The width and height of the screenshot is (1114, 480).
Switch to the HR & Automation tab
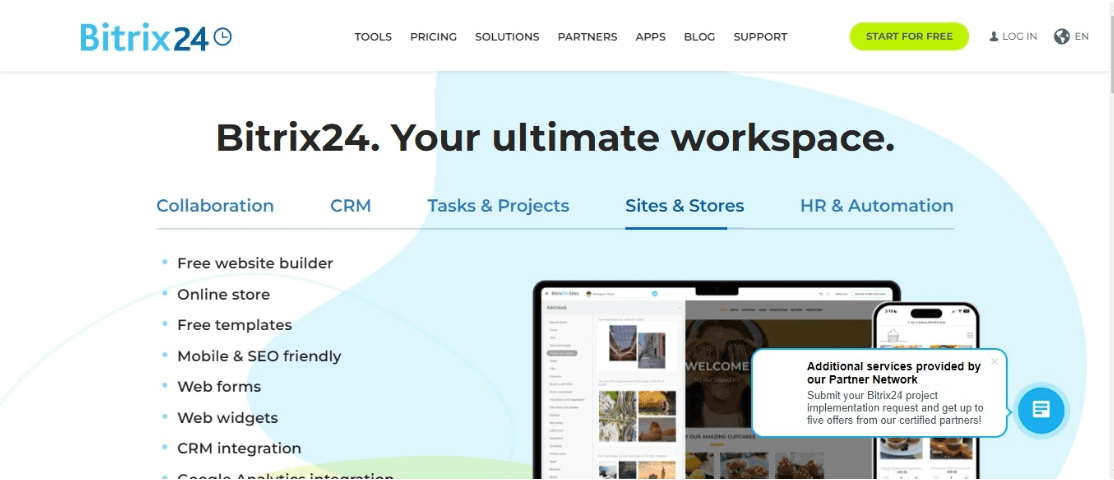point(877,206)
